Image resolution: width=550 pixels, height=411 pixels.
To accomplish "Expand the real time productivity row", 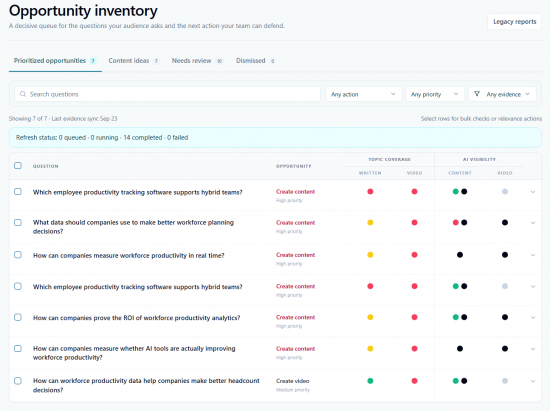I will [533, 255].
